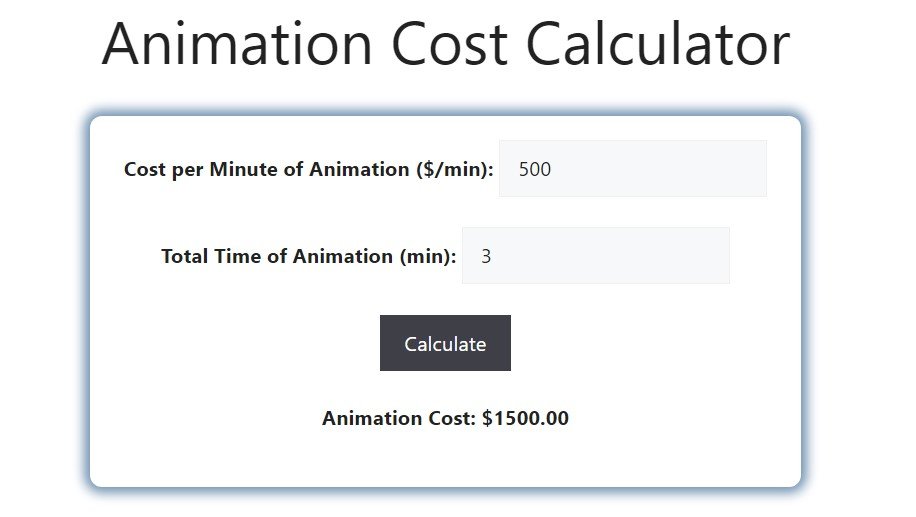This screenshot has height=517, width=916.
Task: Click the "Animation Cost:" label before the amount
Action: click(399, 418)
